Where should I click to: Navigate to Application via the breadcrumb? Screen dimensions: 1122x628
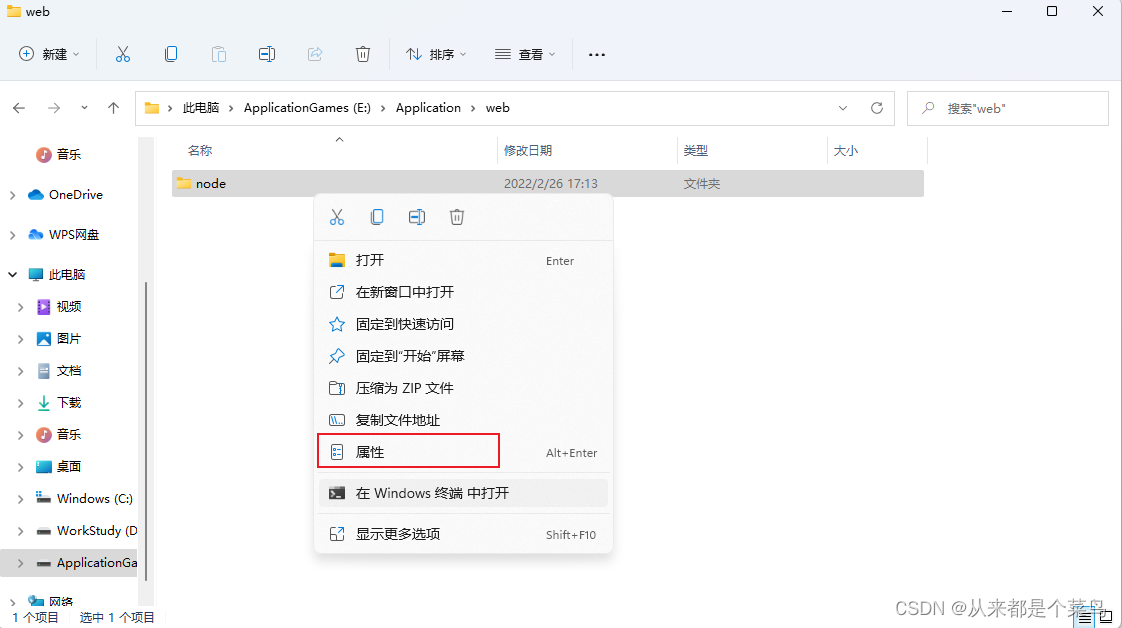[428, 108]
